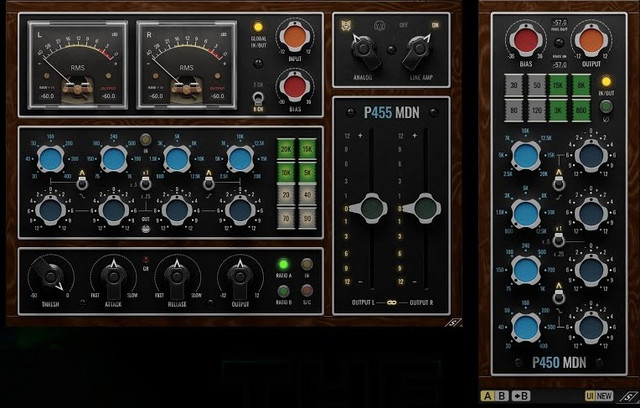Image resolution: width=640 pixels, height=408 pixels.
Task: Click the 75-1K low-mid frequency knob in P455
Action: coord(114,159)
